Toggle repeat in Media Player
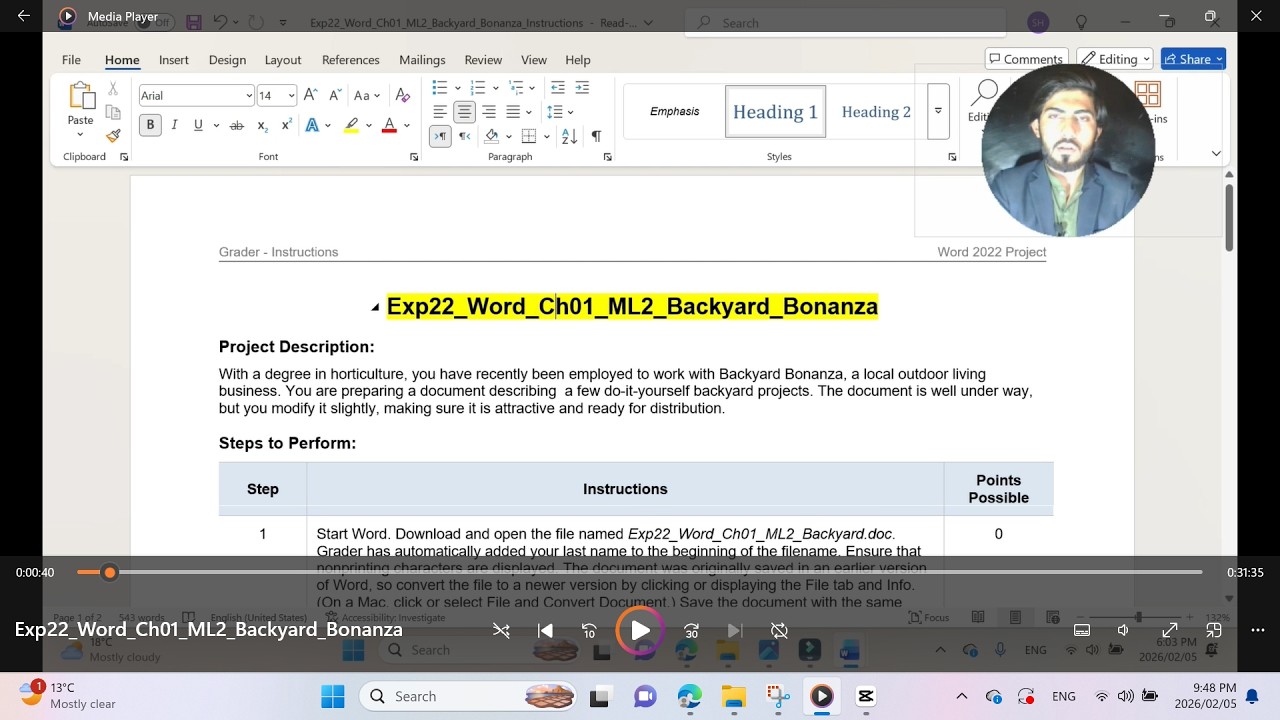Viewport: 1280px width, 720px height. click(x=779, y=630)
